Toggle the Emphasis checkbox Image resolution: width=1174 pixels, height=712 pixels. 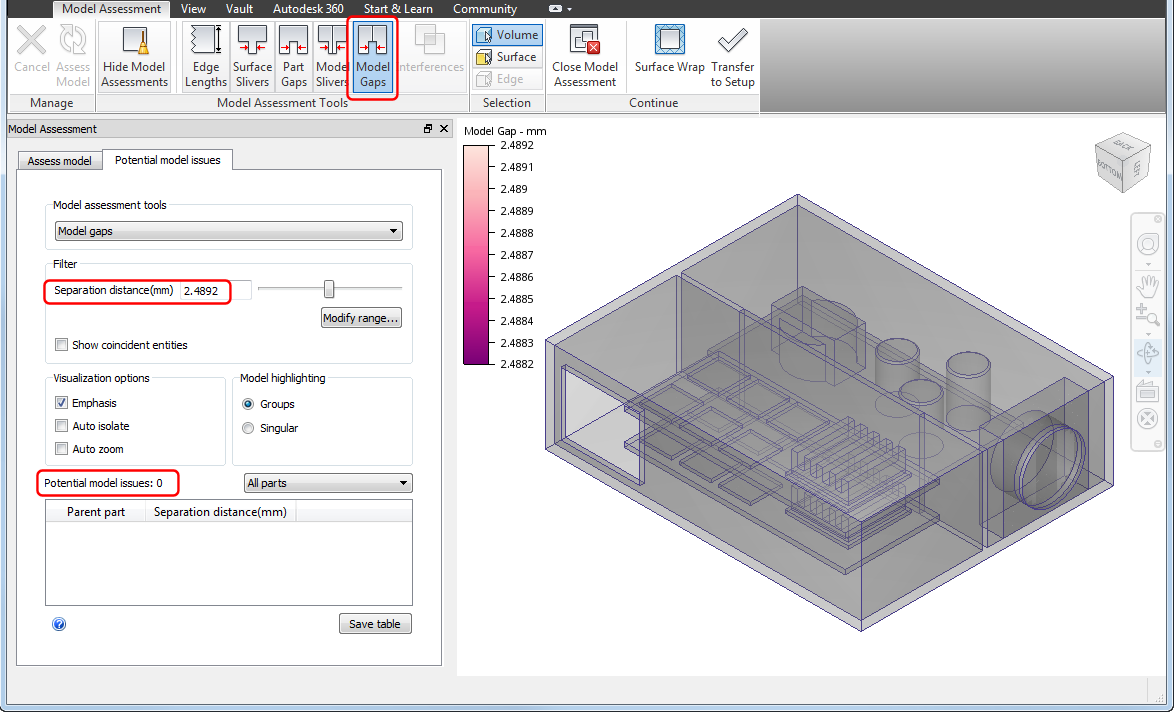pos(61,403)
